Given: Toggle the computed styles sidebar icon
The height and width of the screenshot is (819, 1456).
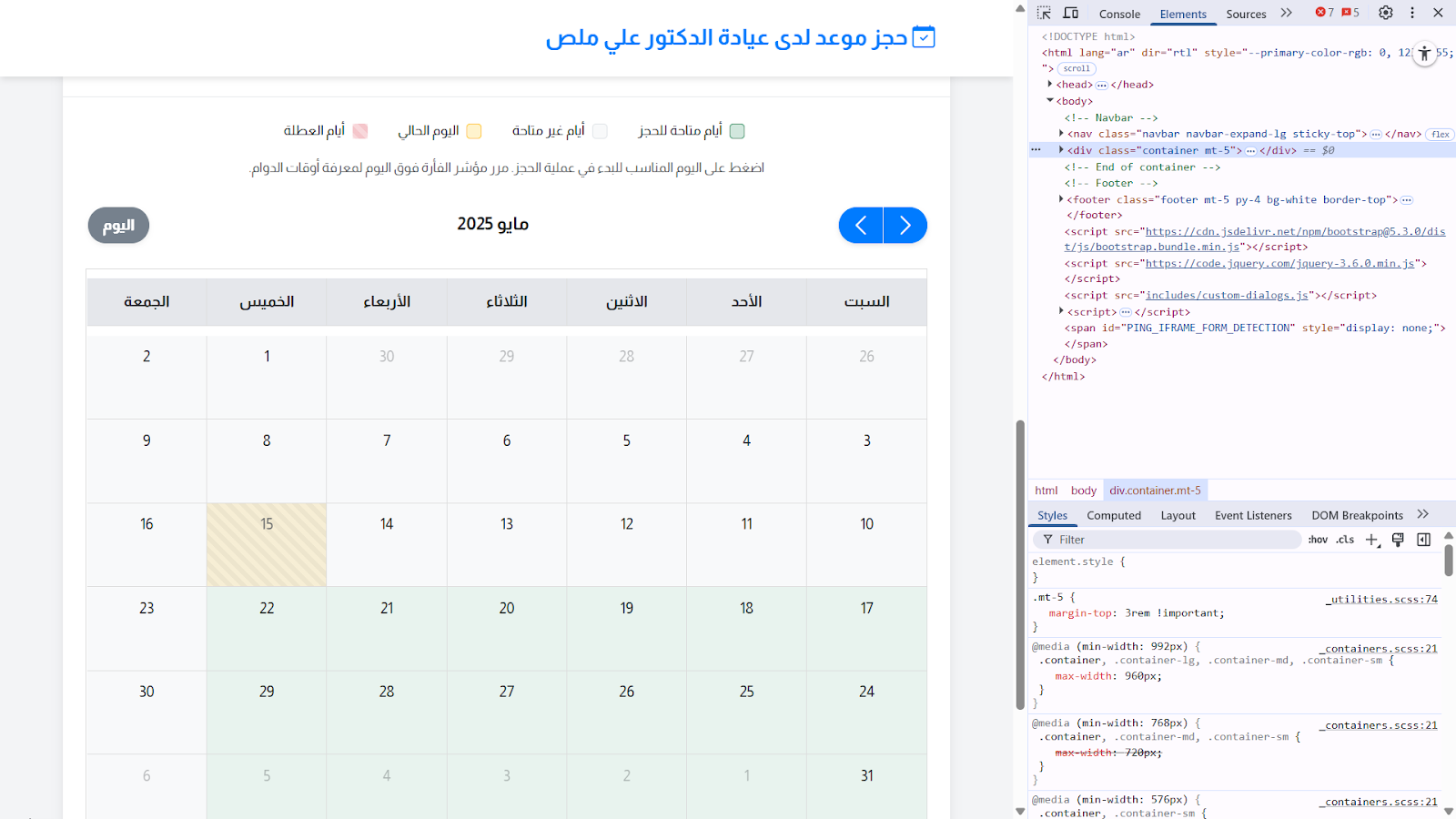Looking at the screenshot, I should coord(1424,540).
